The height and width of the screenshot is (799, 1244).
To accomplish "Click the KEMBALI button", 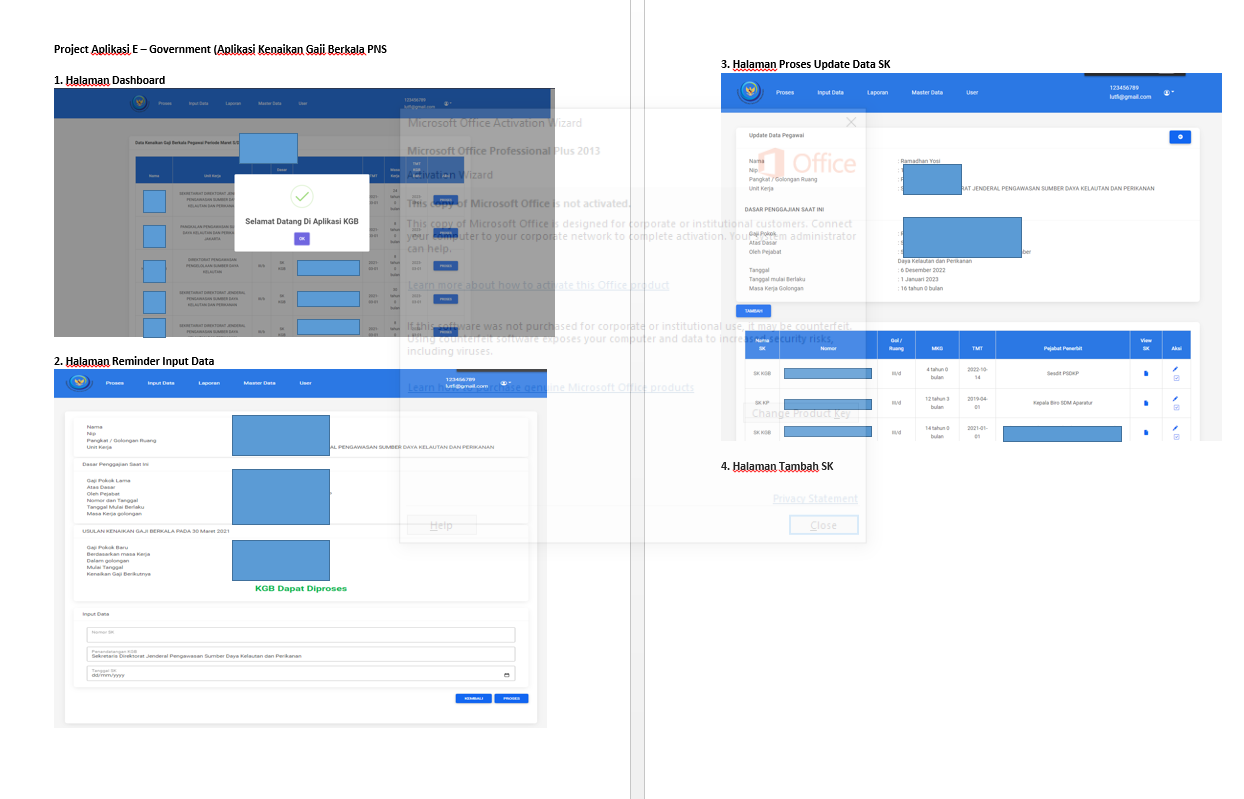I will pyautogui.click(x=473, y=699).
